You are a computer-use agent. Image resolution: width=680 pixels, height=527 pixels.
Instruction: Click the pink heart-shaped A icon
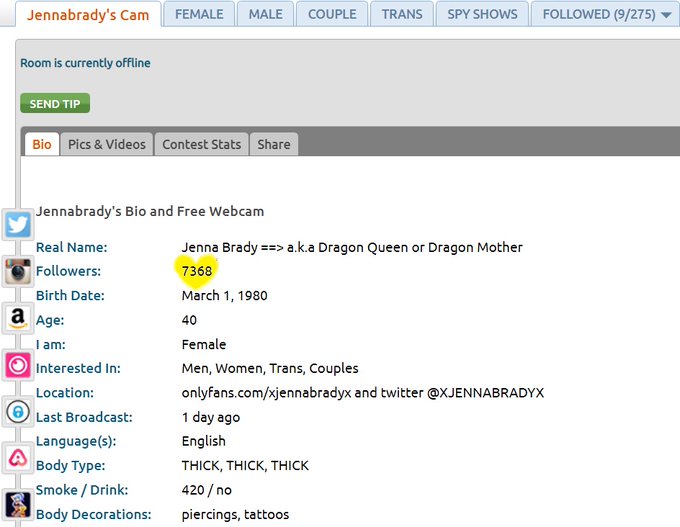pos(18,458)
